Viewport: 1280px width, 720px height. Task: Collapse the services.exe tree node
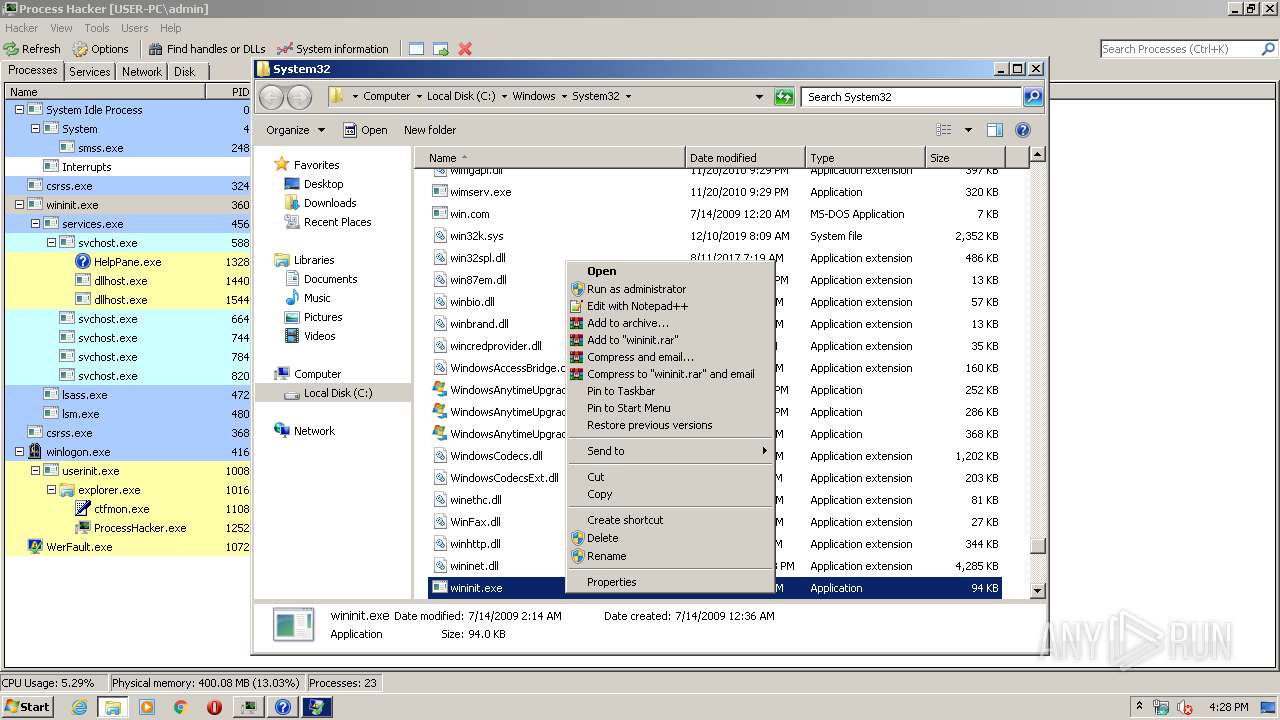35,224
